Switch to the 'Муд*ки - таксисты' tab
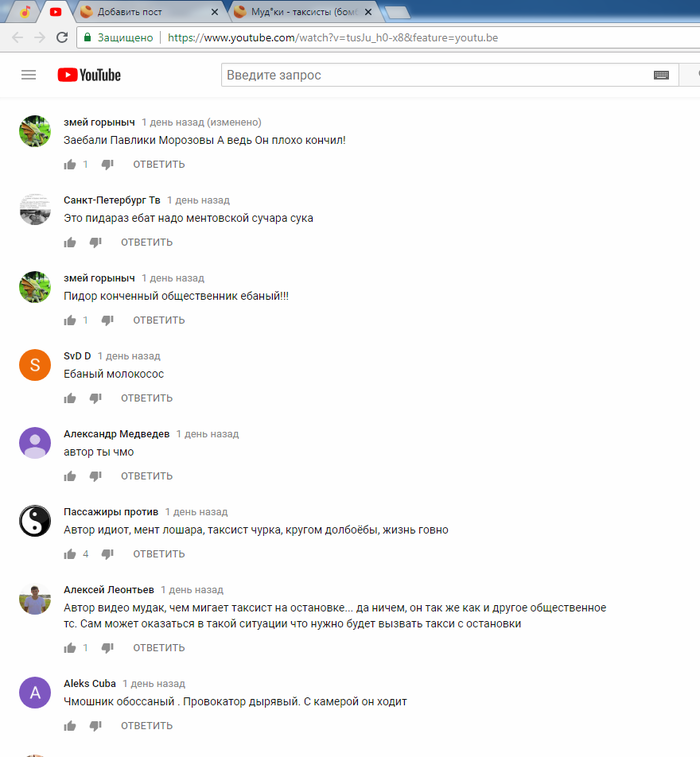The image size is (700, 757). click(x=304, y=12)
